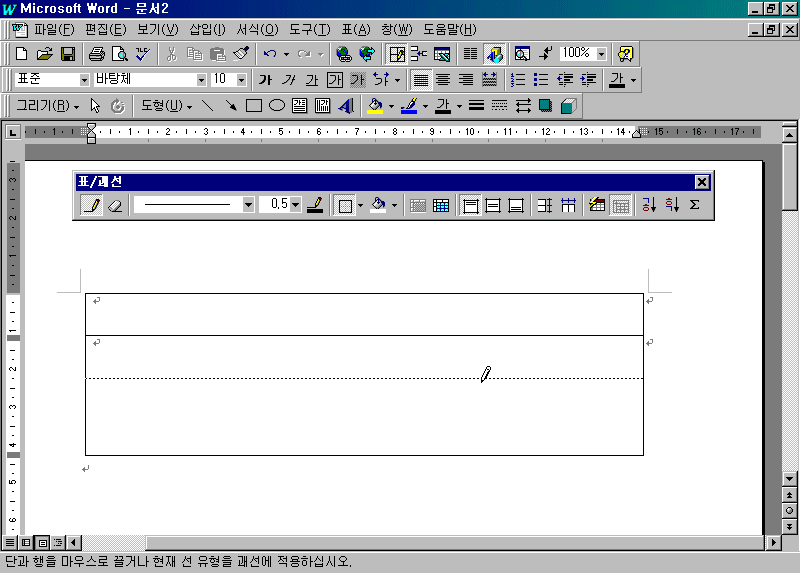Viewport: 800px width, 573px height.
Task: Click the Print icon in the standard toolbar
Action: coord(96,53)
